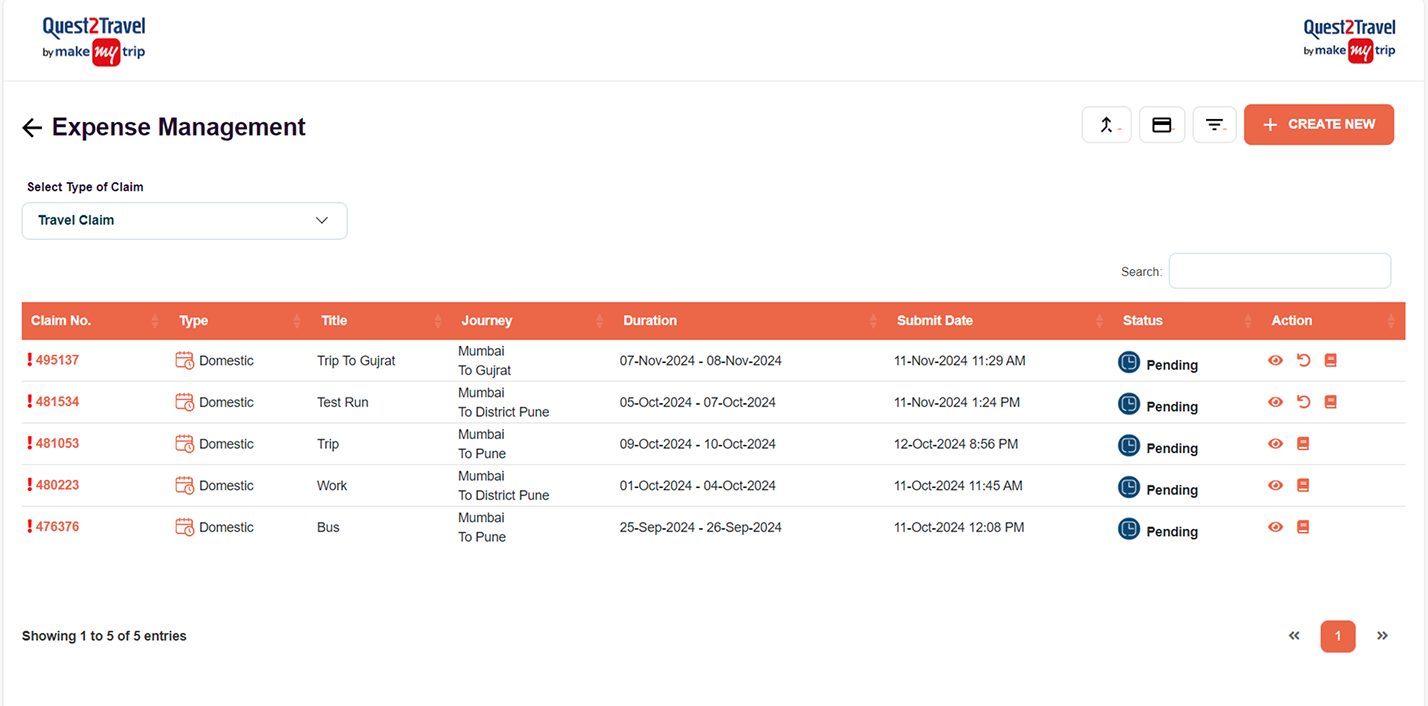Click the Pending clock icon for claim 481534
The width and height of the screenshot is (1428, 706).
pos(1129,405)
